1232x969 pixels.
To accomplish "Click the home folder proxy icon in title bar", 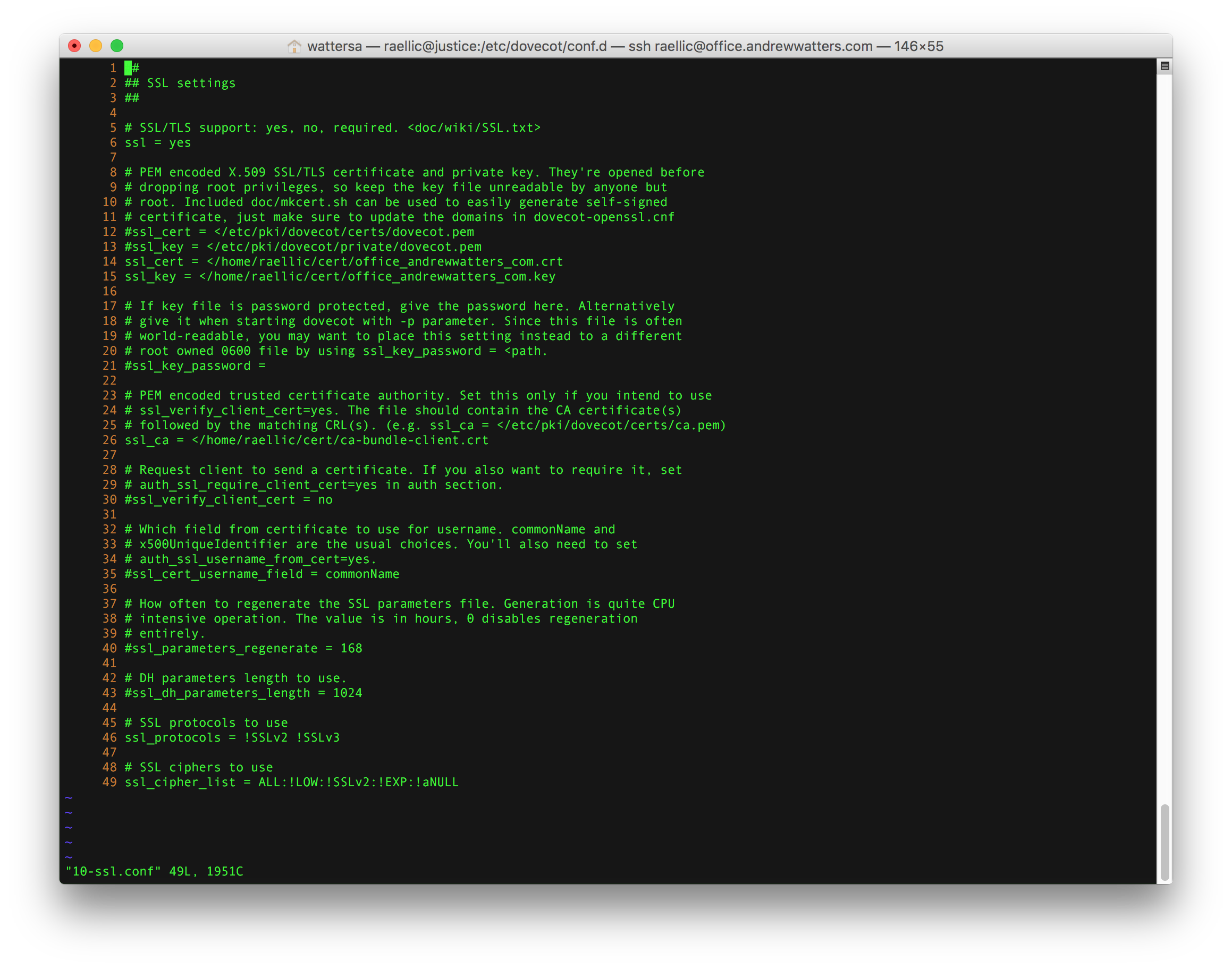I will click(x=294, y=47).
